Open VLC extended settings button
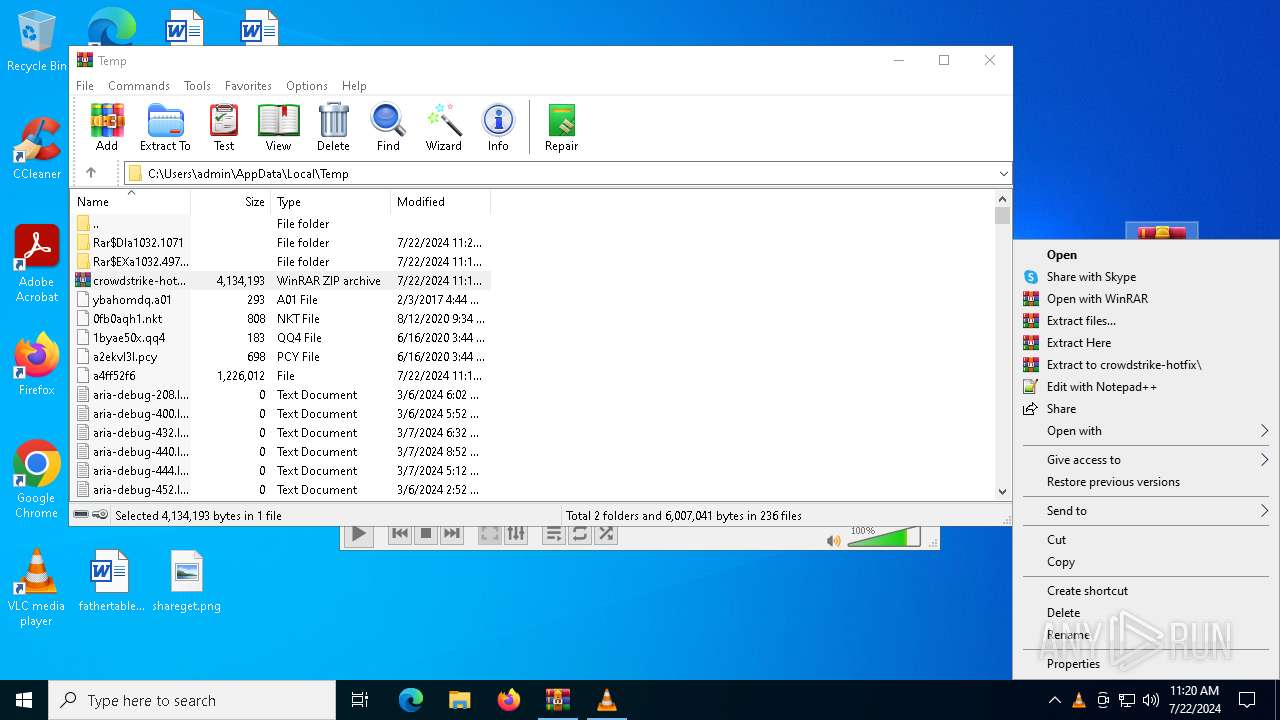 pos(516,534)
